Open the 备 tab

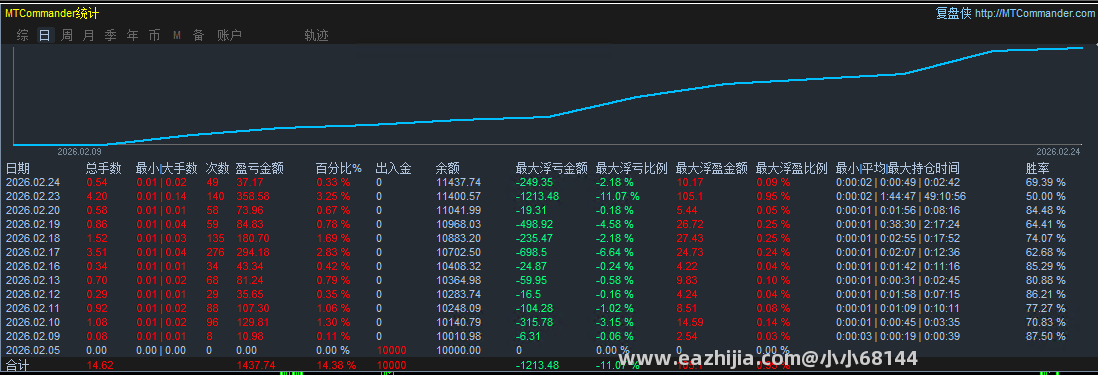click(x=198, y=36)
